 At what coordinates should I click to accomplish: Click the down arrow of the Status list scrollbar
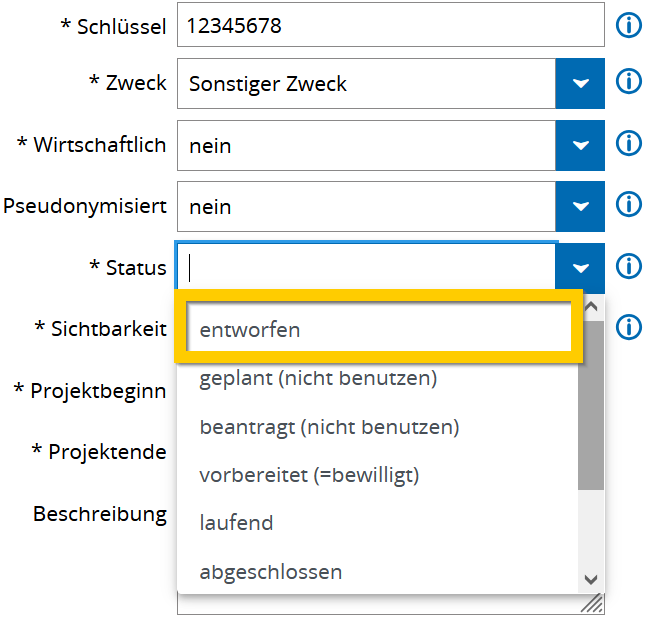[x=591, y=580]
